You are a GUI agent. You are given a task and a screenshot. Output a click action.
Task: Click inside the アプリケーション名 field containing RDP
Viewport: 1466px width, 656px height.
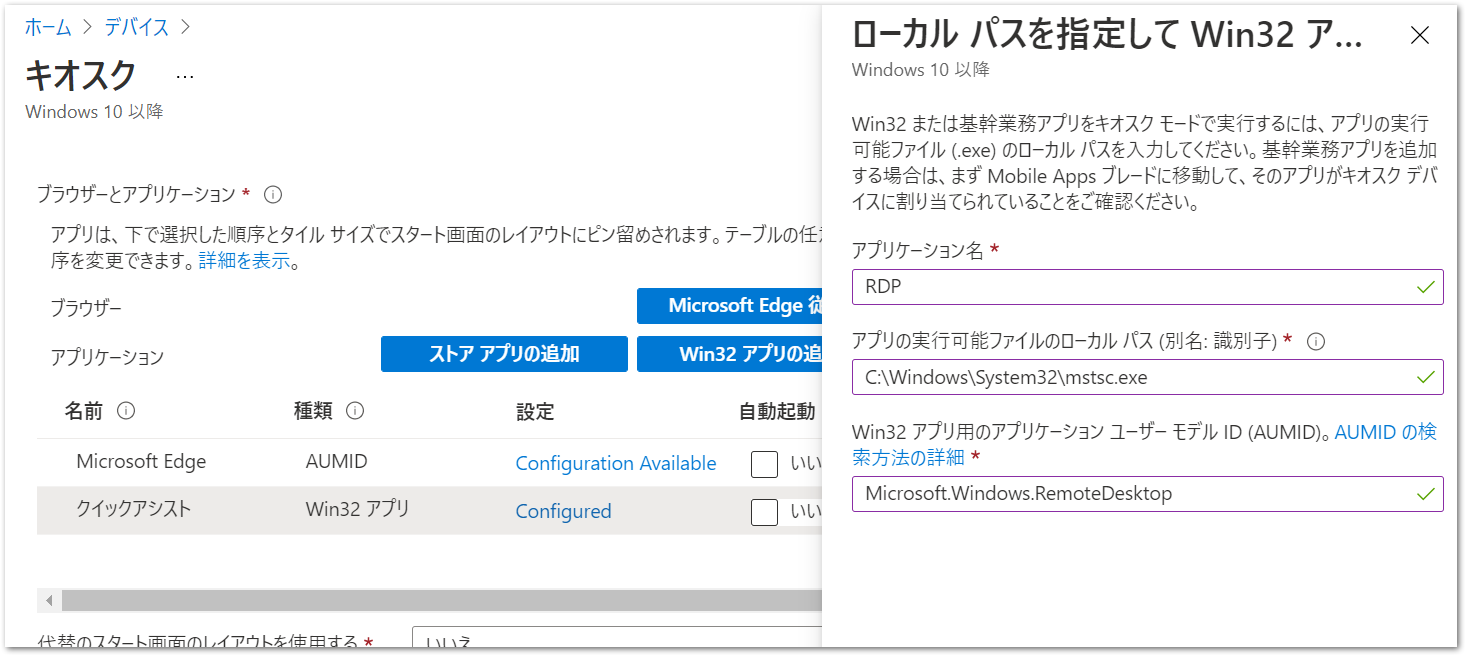coord(1100,286)
